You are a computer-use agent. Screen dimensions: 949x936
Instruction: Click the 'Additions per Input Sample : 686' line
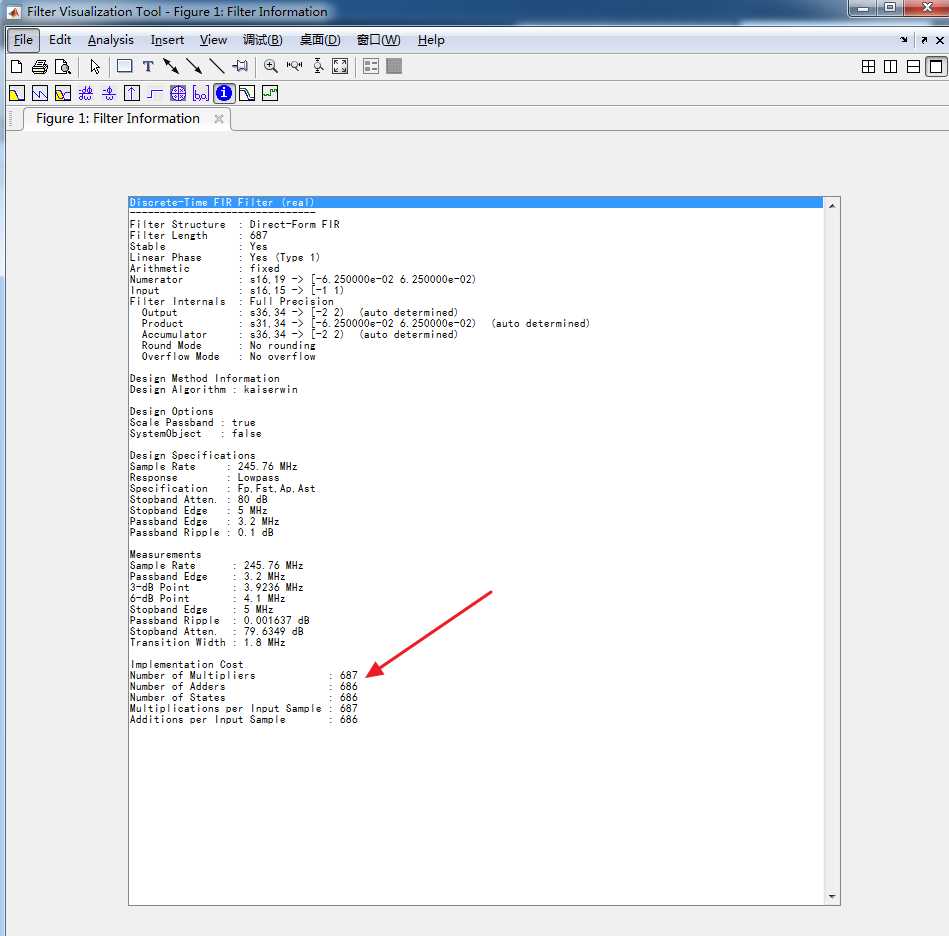(244, 719)
